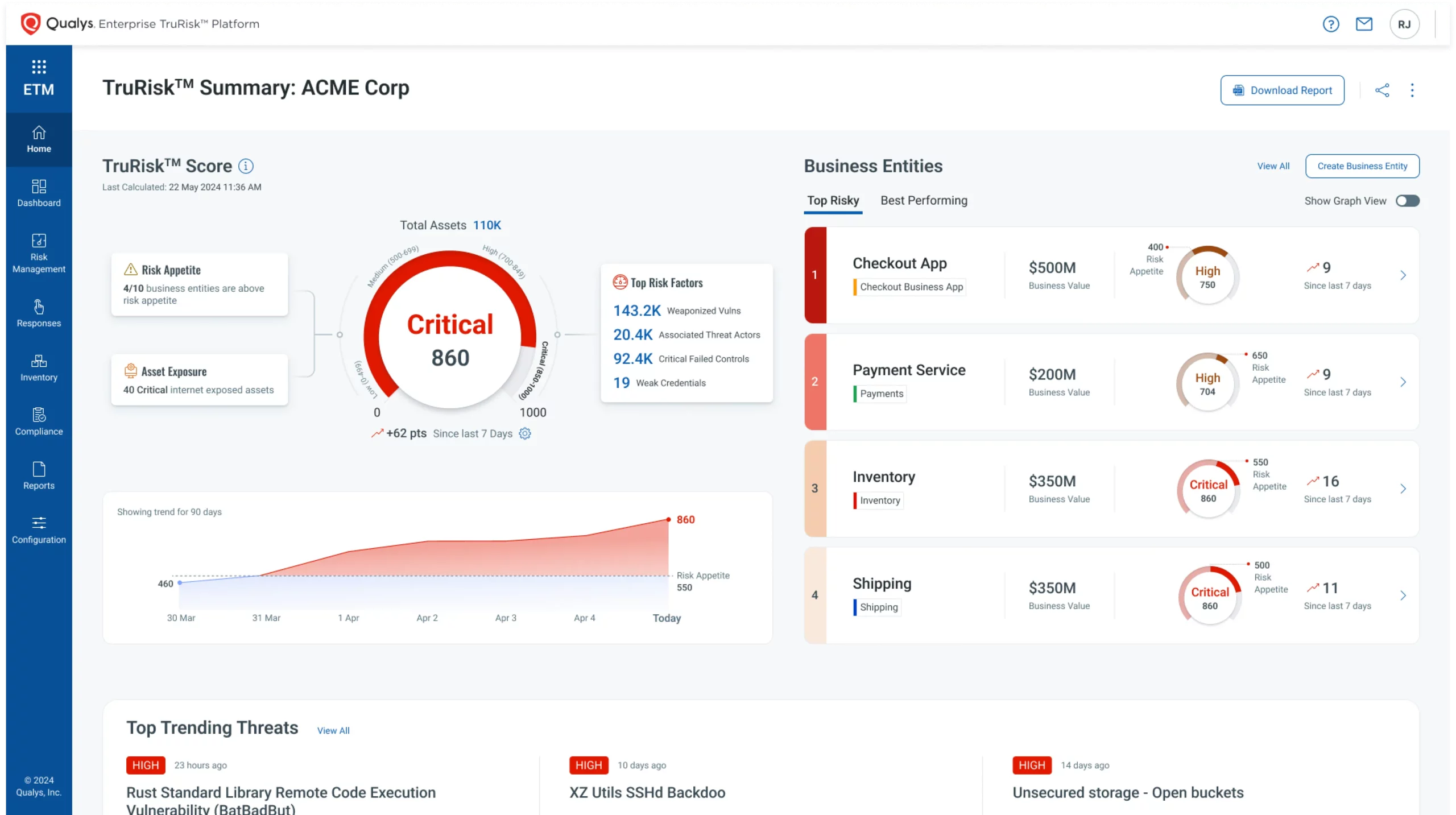Open the score trend settings gear
This screenshot has width=1456, height=815.
point(524,433)
